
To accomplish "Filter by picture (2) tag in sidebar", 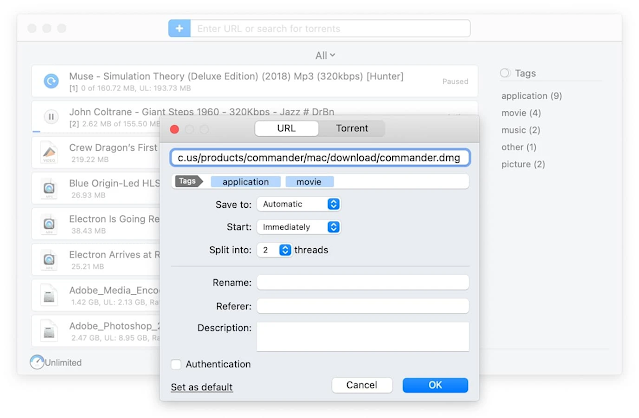I will coord(523,164).
